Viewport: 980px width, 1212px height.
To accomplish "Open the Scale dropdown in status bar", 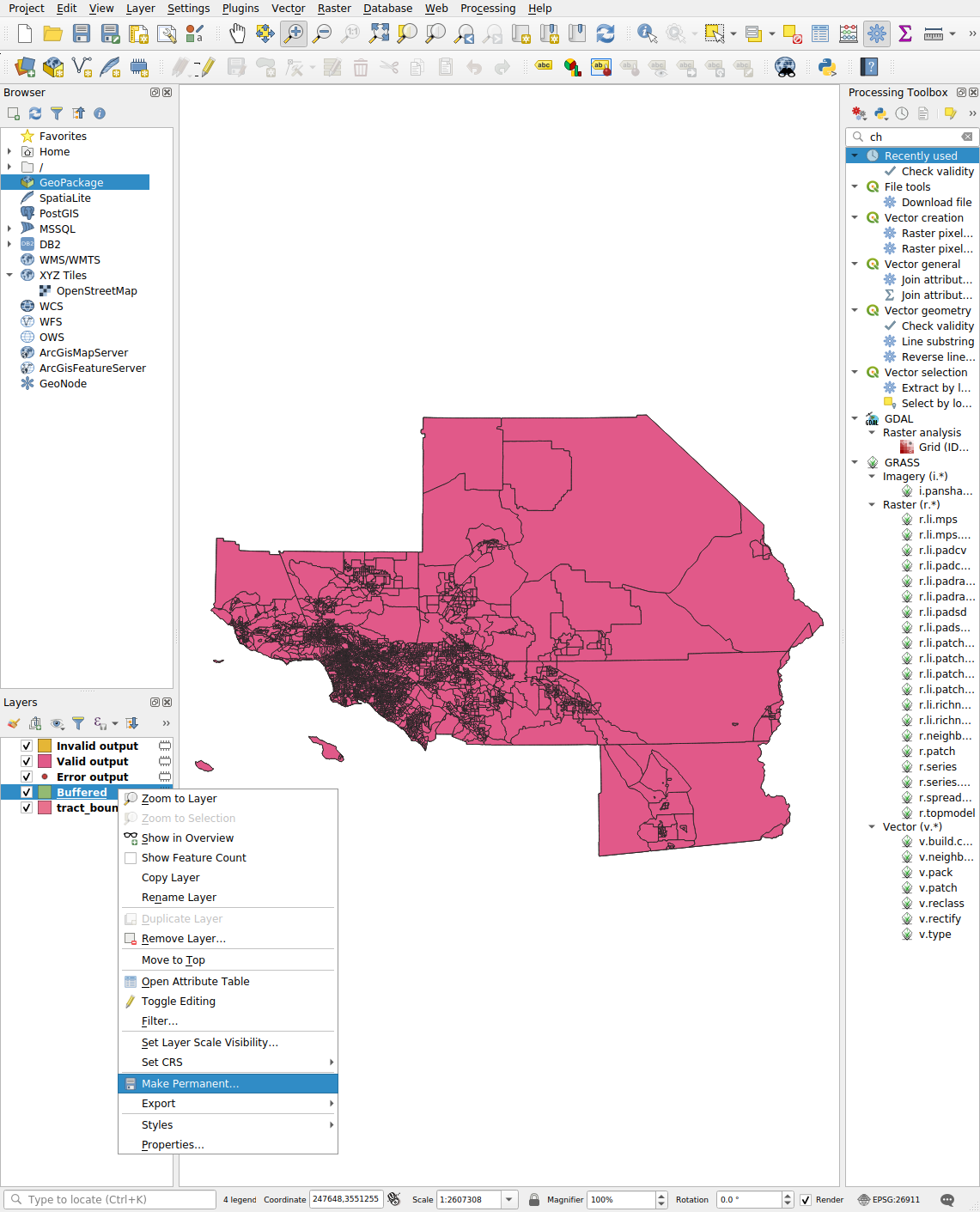I will tap(509, 1200).
